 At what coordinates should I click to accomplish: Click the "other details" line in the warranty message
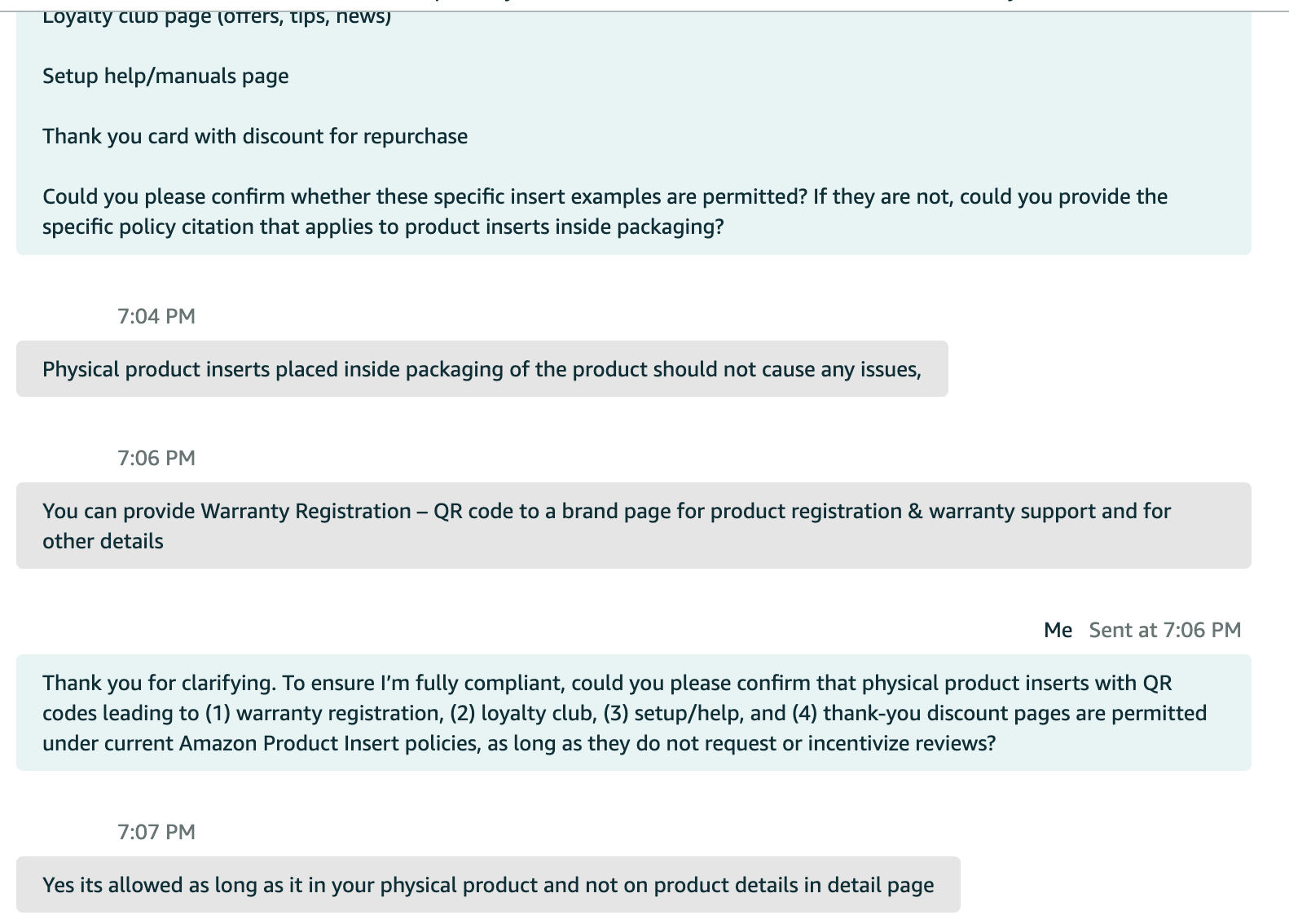(103, 542)
